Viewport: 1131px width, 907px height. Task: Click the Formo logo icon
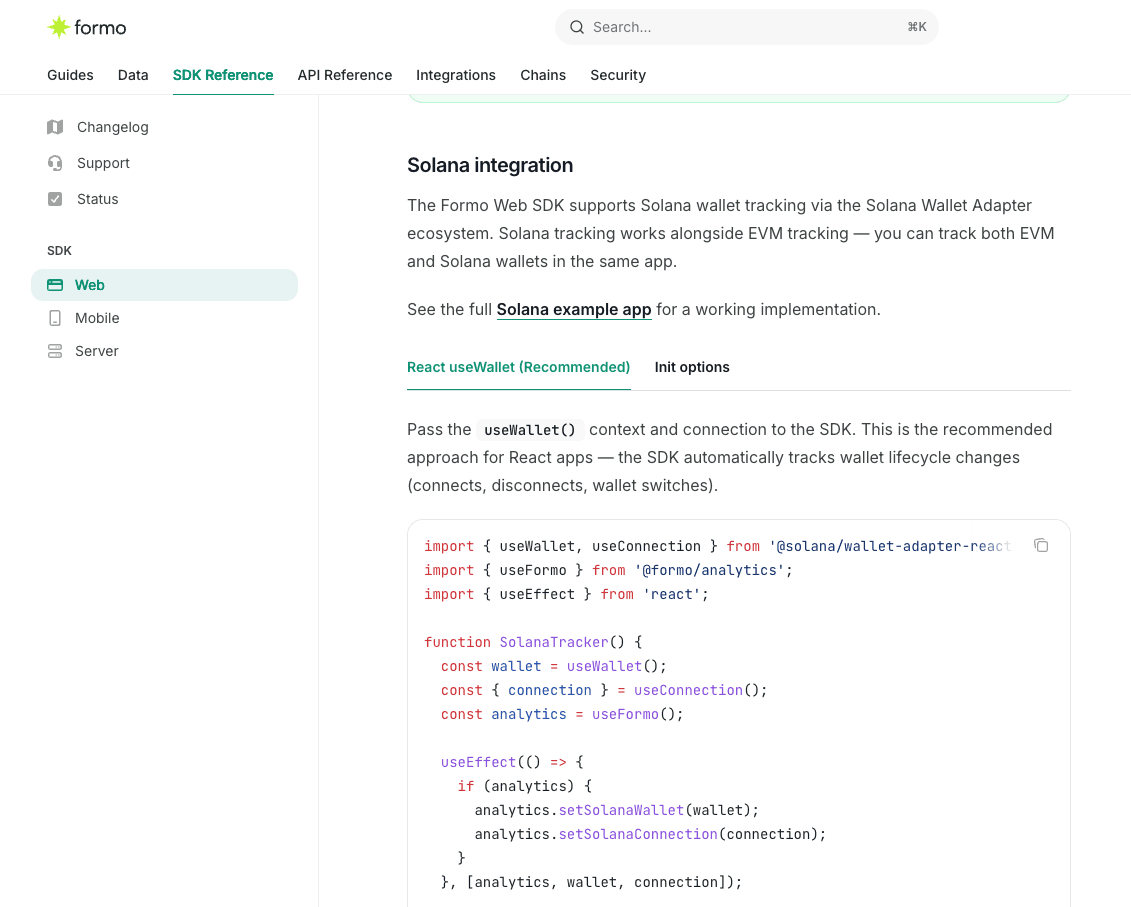point(59,27)
